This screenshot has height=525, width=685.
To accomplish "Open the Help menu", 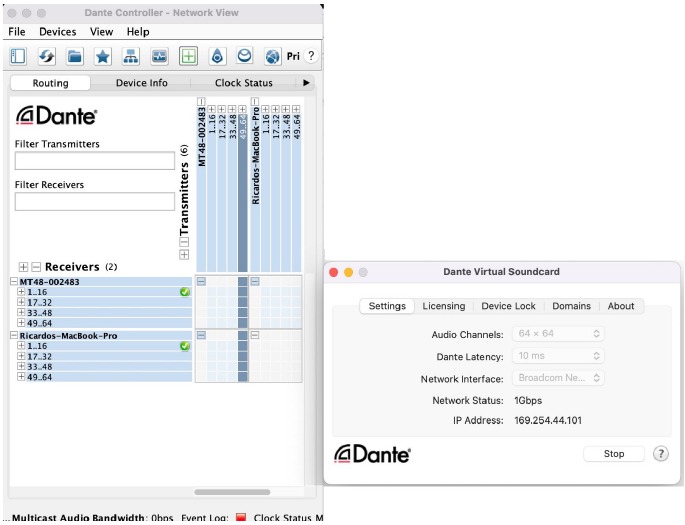I will [138, 32].
